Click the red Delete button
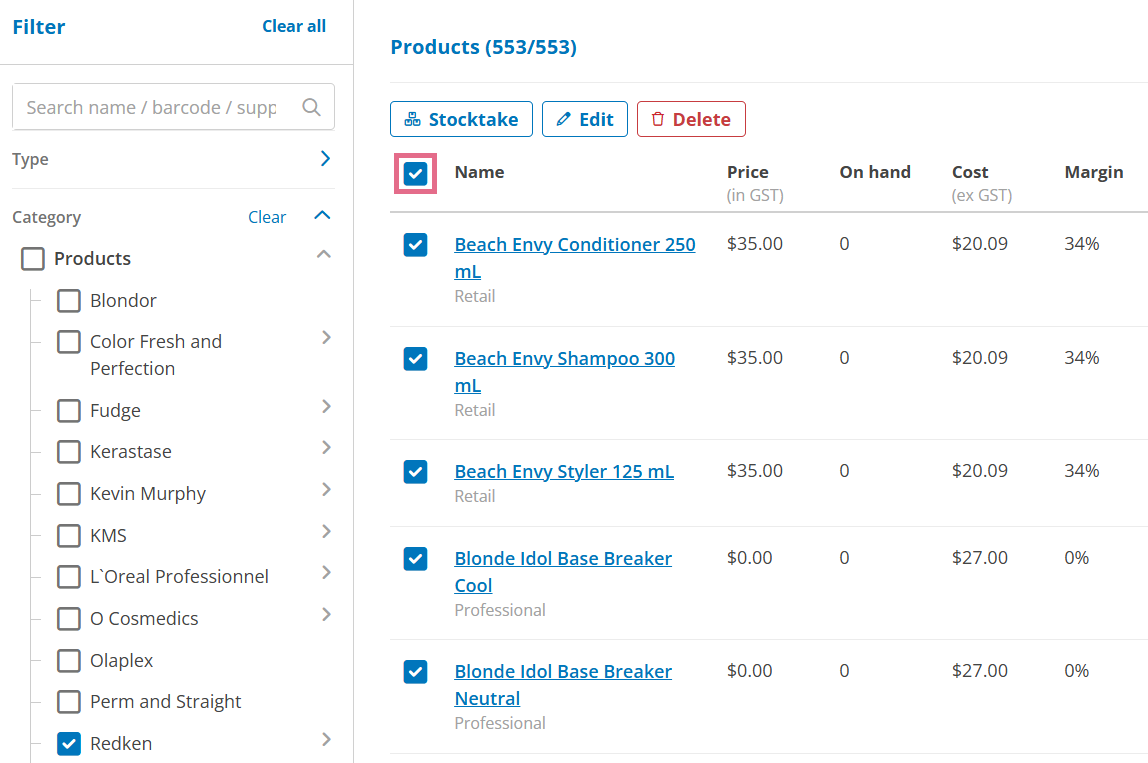 (691, 119)
